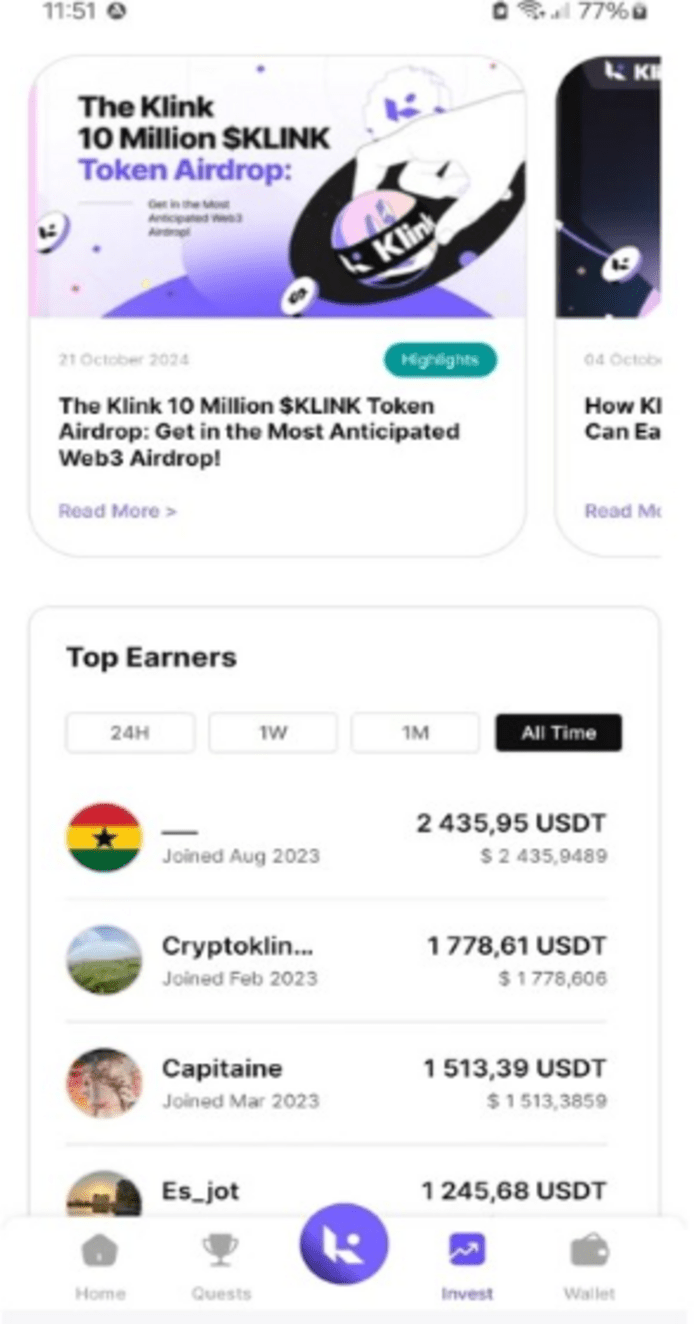Tap the Cryptoklin profile avatar
Image resolution: width=700 pixels, height=1324 pixels.
coord(104,960)
